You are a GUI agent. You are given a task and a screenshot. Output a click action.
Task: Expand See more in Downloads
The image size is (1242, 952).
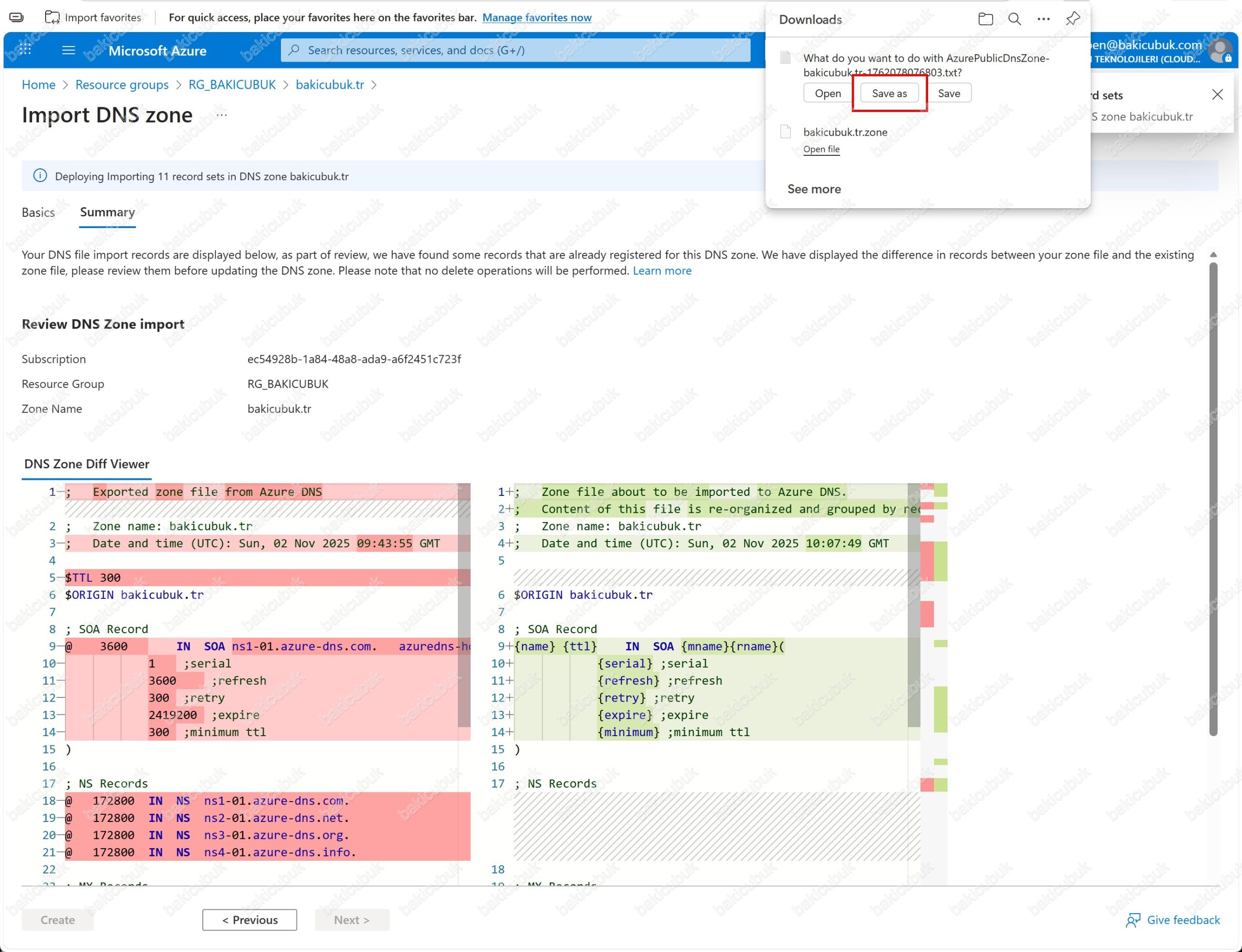[814, 189]
